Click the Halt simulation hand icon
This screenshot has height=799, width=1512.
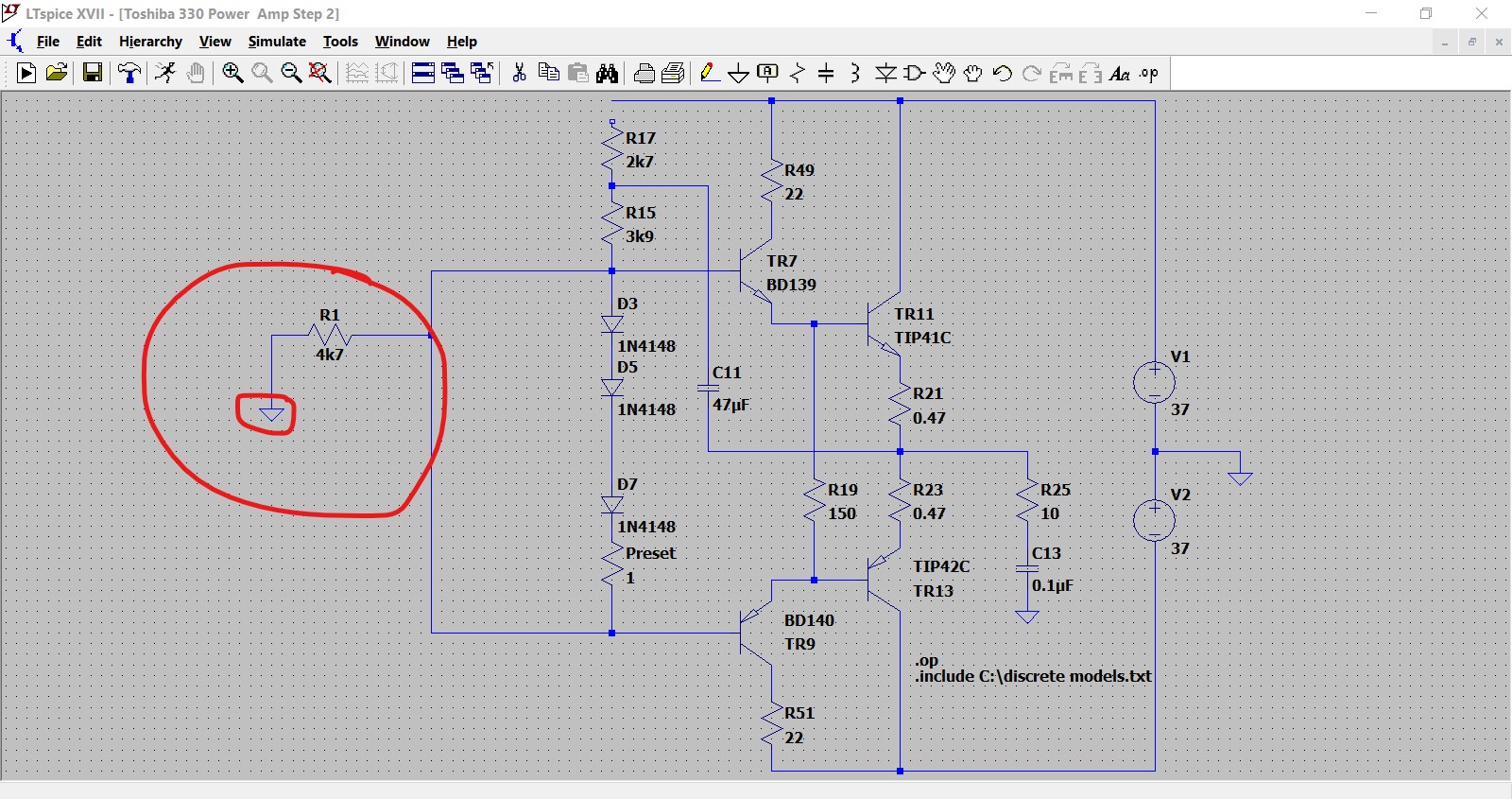(196, 73)
